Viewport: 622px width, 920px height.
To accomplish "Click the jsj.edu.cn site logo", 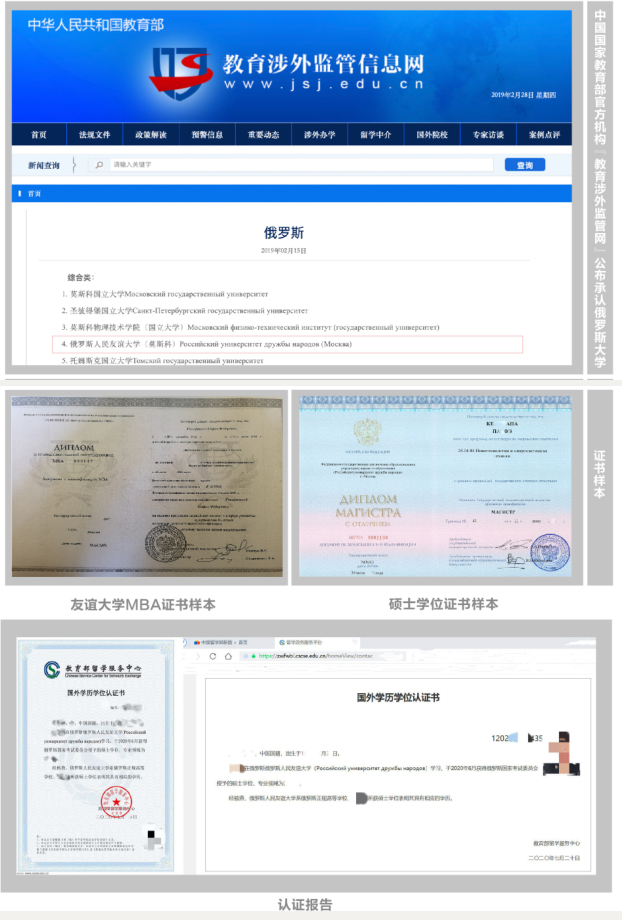I will tap(181, 73).
